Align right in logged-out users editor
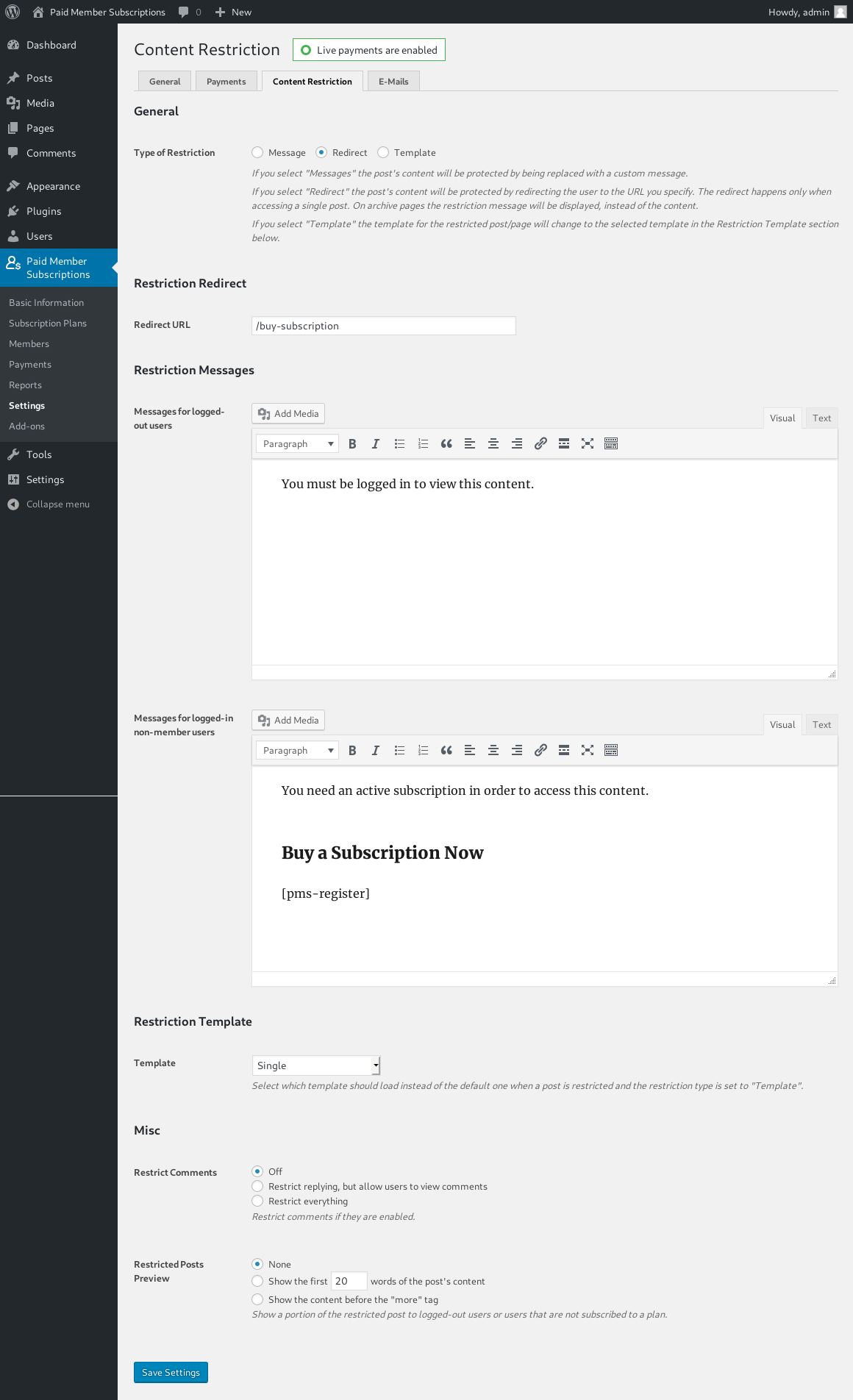This screenshot has width=853, height=1400. [517, 443]
